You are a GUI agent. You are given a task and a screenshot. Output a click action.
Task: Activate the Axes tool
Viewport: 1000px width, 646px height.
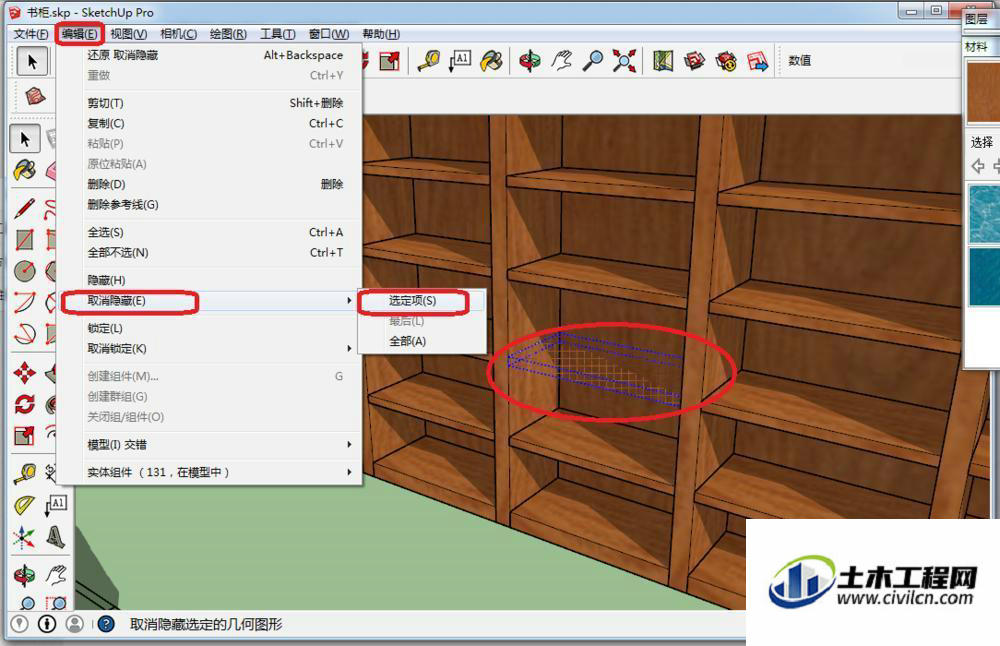[x=25, y=537]
